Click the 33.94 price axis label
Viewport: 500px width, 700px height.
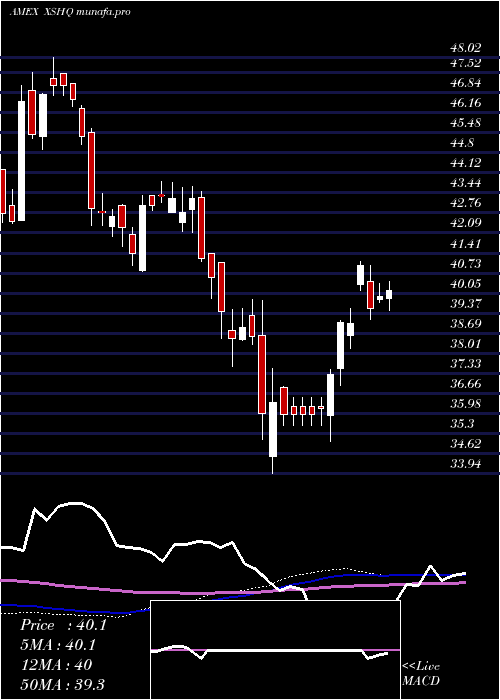(466, 464)
